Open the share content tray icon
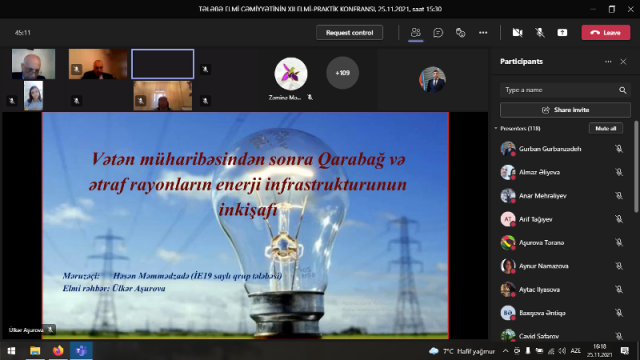This screenshot has width=640, height=360. pyautogui.click(x=562, y=33)
